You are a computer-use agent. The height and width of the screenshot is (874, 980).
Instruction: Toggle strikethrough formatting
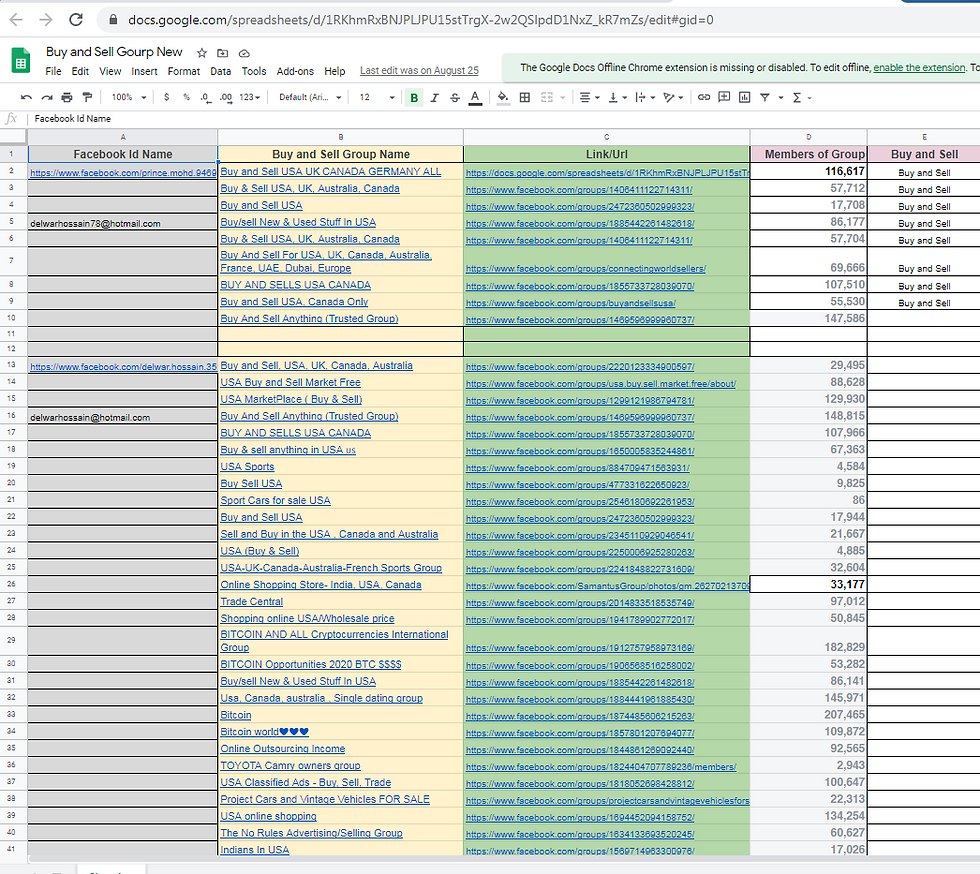pos(454,98)
